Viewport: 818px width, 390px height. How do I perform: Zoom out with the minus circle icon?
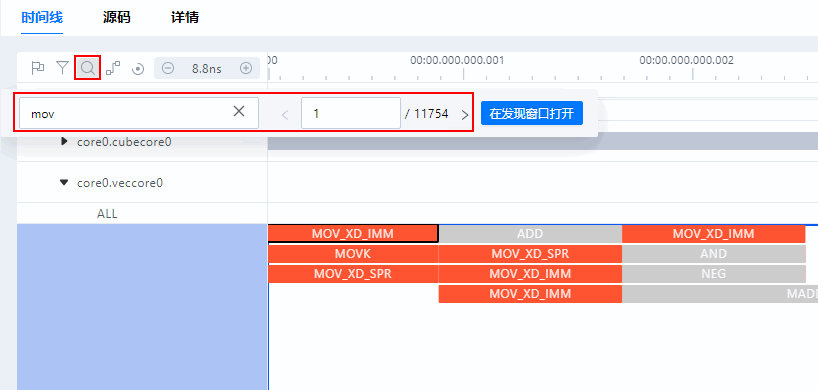click(x=167, y=68)
